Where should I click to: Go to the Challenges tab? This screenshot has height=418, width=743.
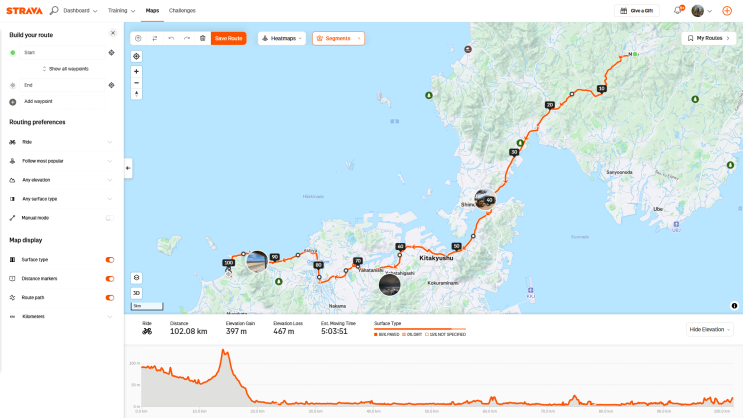click(182, 10)
